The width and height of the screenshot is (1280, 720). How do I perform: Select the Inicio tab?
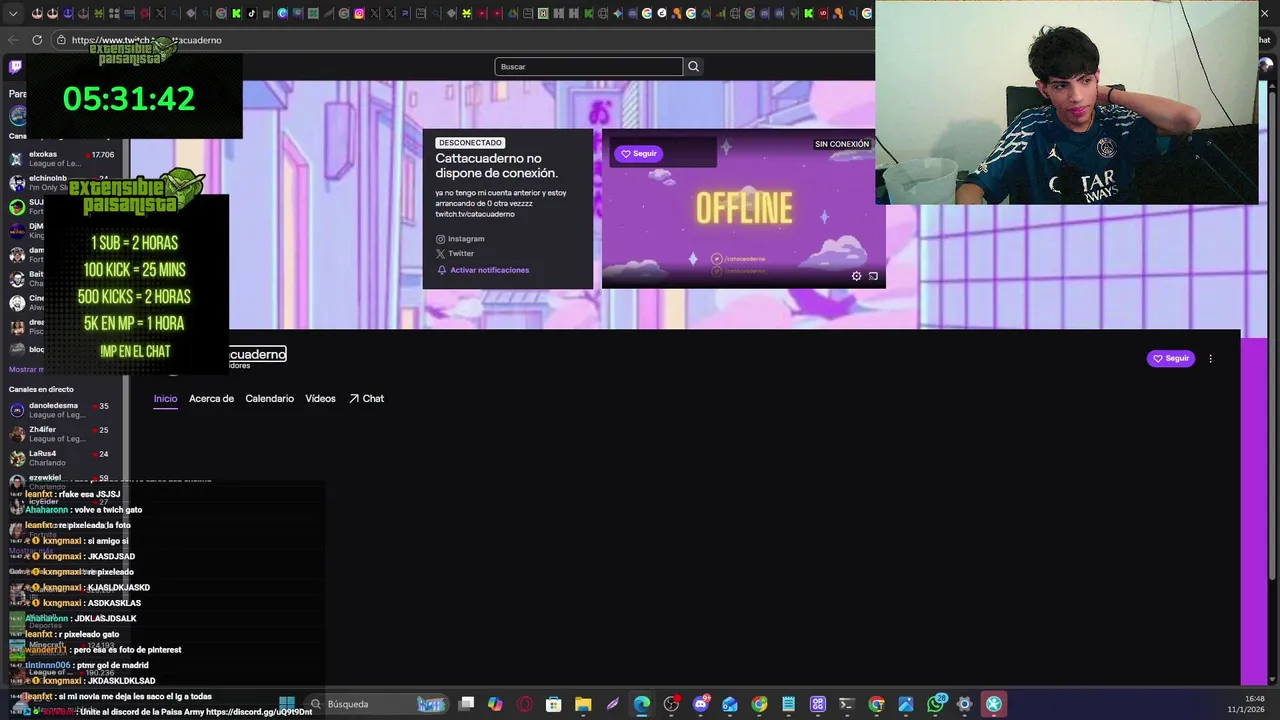pyautogui.click(x=165, y=398)
